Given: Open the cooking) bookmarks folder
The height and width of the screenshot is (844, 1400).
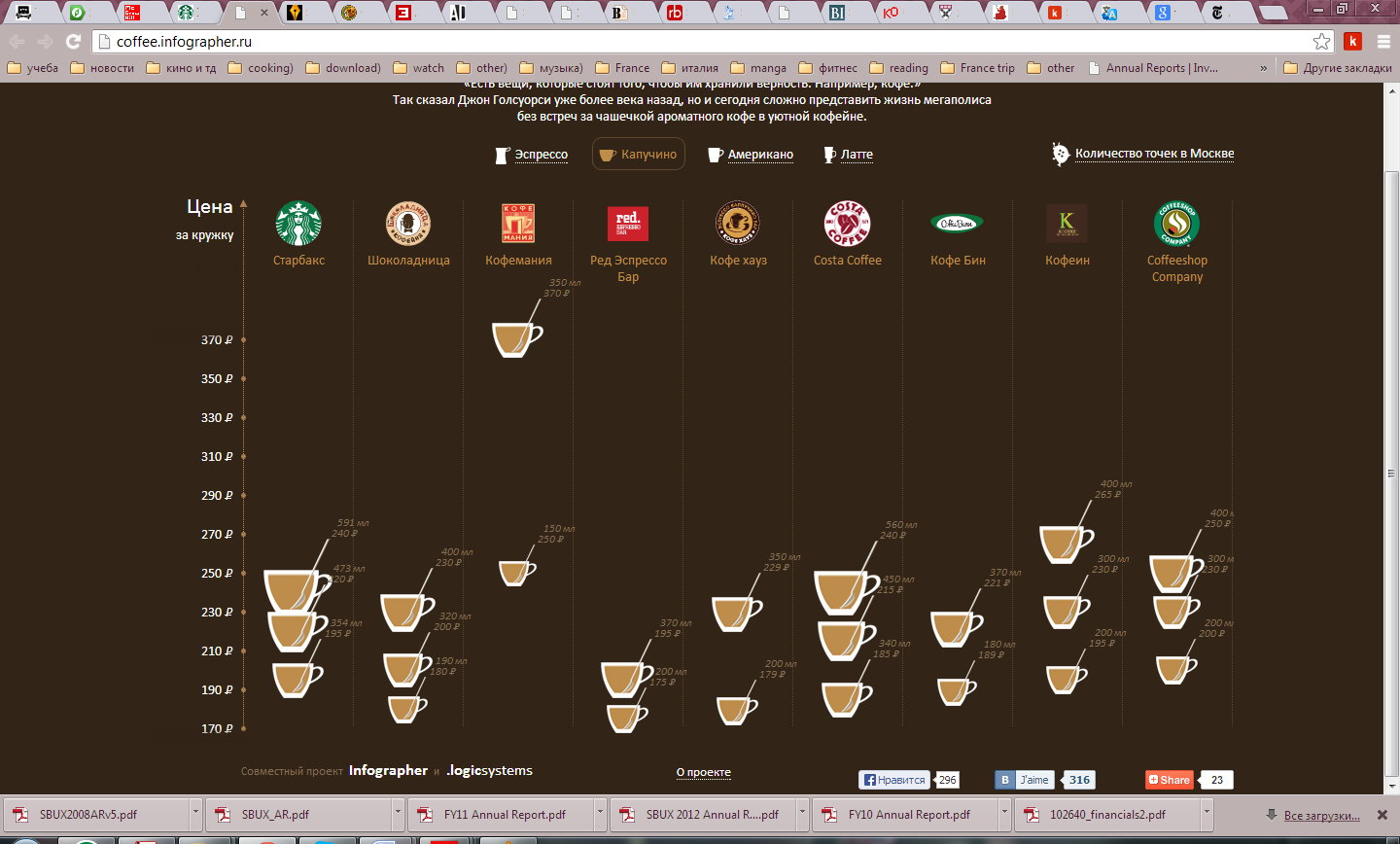Looking at the screenshot, I should point(260,68).
